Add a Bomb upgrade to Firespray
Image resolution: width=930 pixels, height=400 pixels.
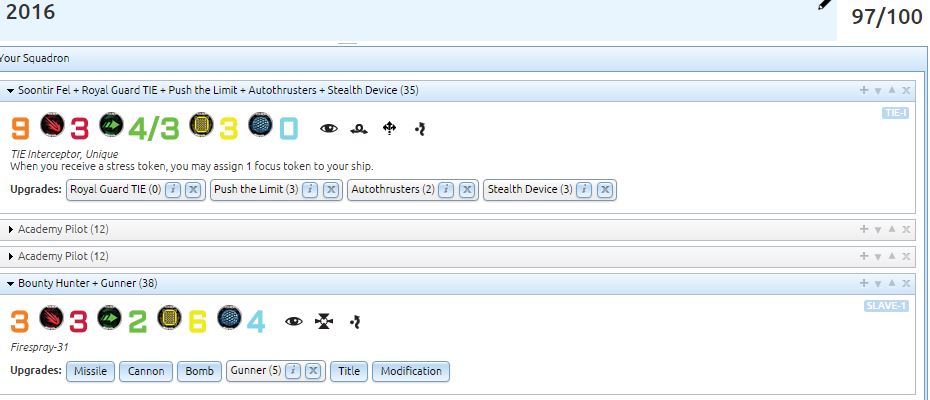pos(199,371)
